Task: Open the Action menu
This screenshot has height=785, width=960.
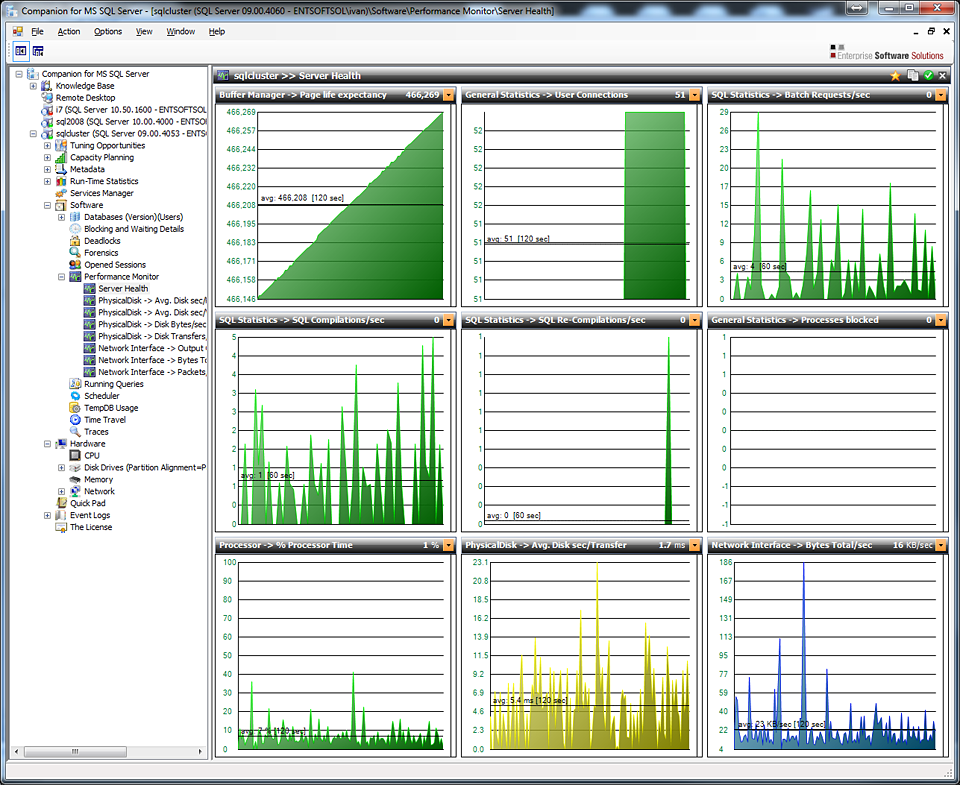Action: click(x=69, y=31)
